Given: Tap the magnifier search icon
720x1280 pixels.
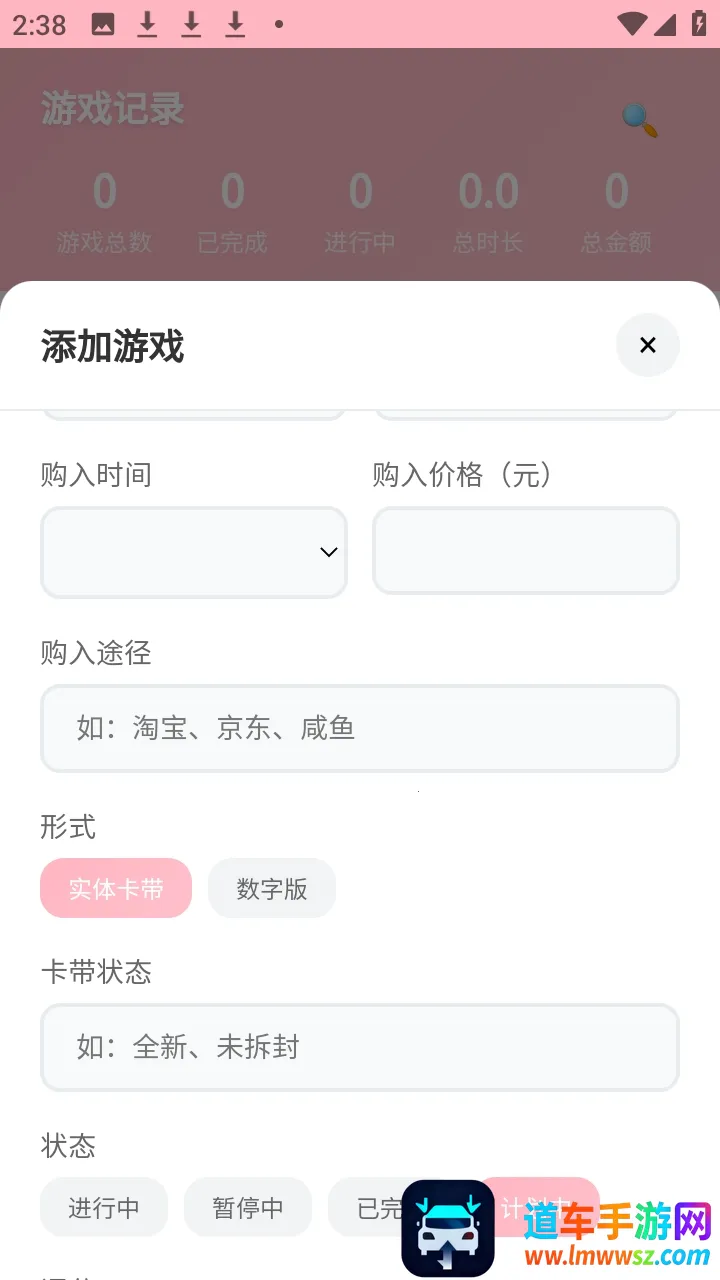Looking at the screenshot, I should click(639, 120).
